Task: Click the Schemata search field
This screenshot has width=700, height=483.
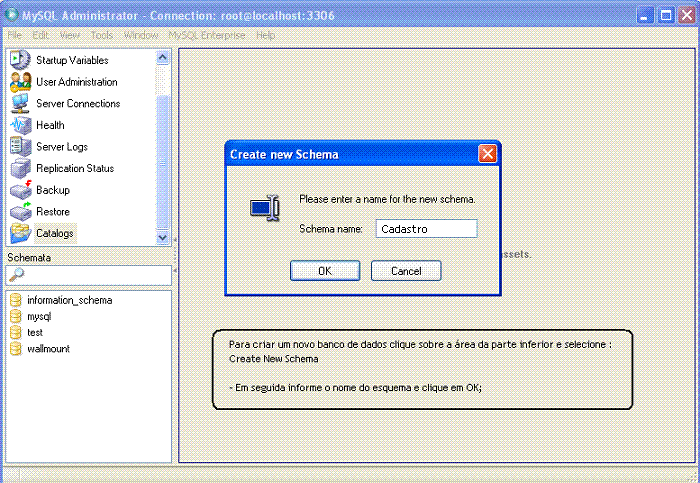Action: tap(88, 275)
